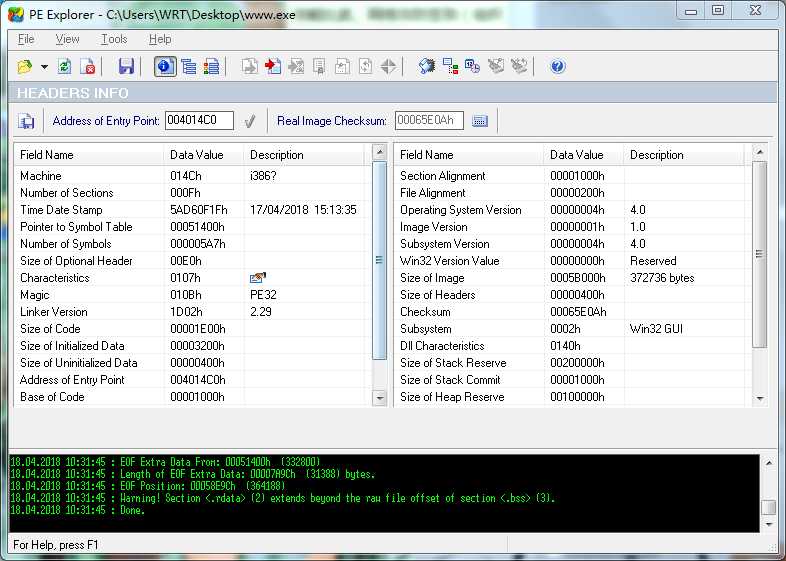Click the grayed Debug information icon

point(342,66)
